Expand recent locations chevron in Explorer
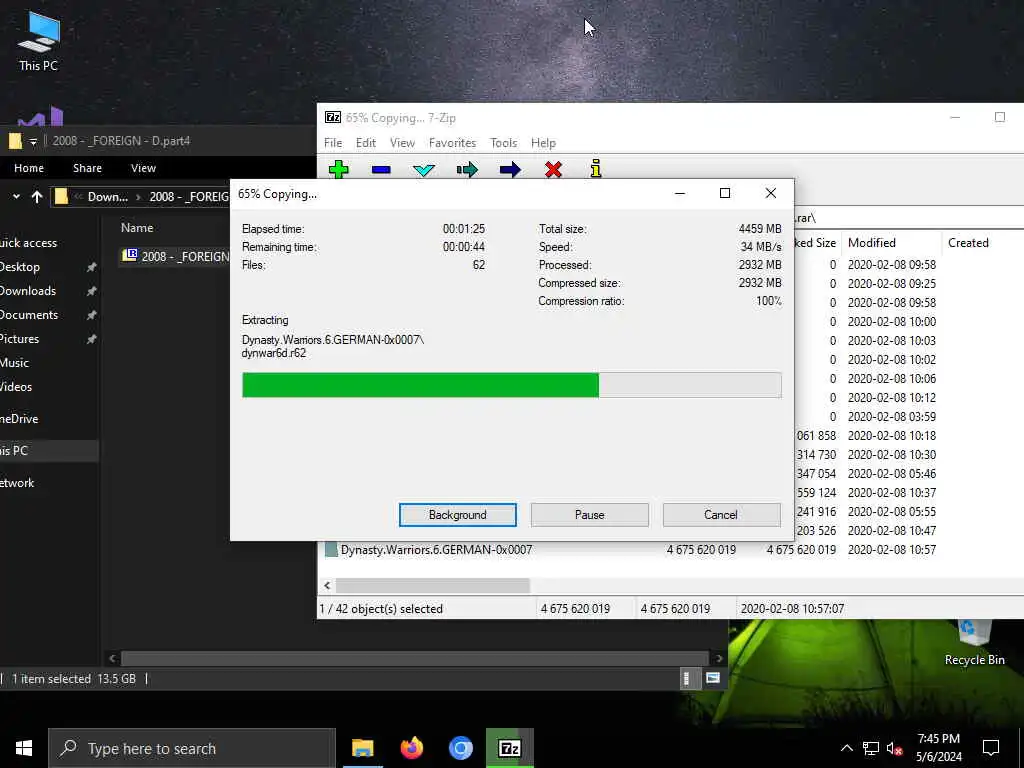Viewport: 1024px width, 768px height. 16,197
